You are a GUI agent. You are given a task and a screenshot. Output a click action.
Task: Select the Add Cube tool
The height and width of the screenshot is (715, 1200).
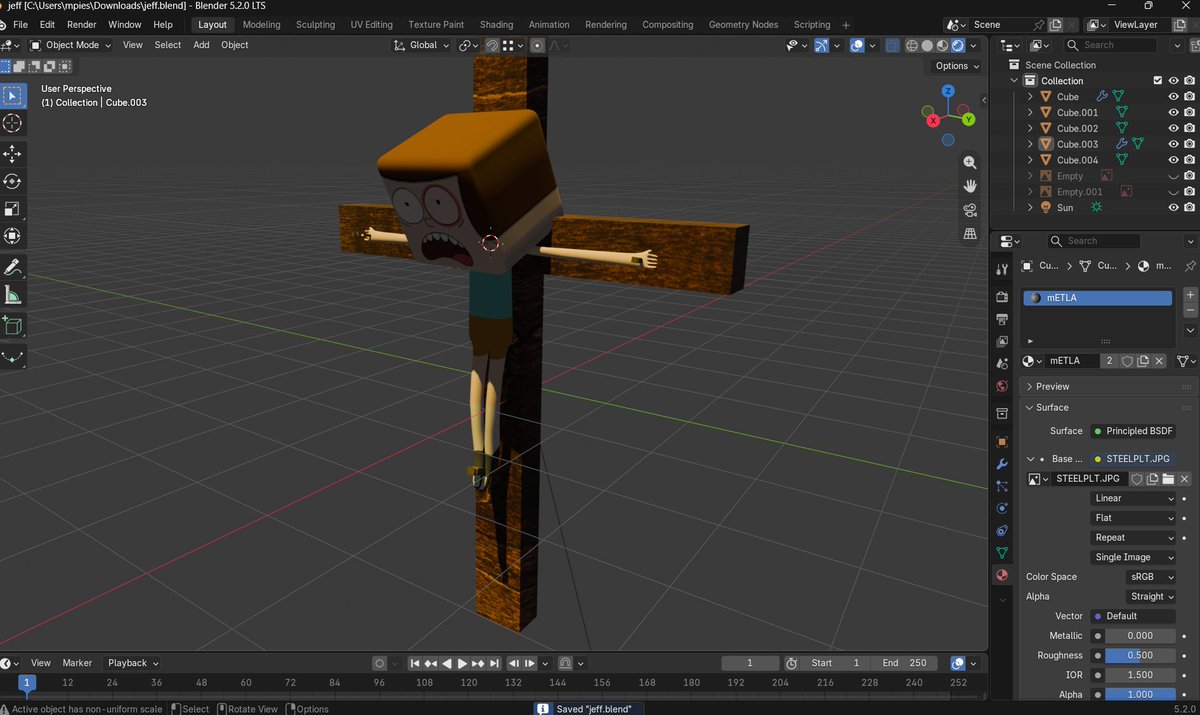[13, 326]
